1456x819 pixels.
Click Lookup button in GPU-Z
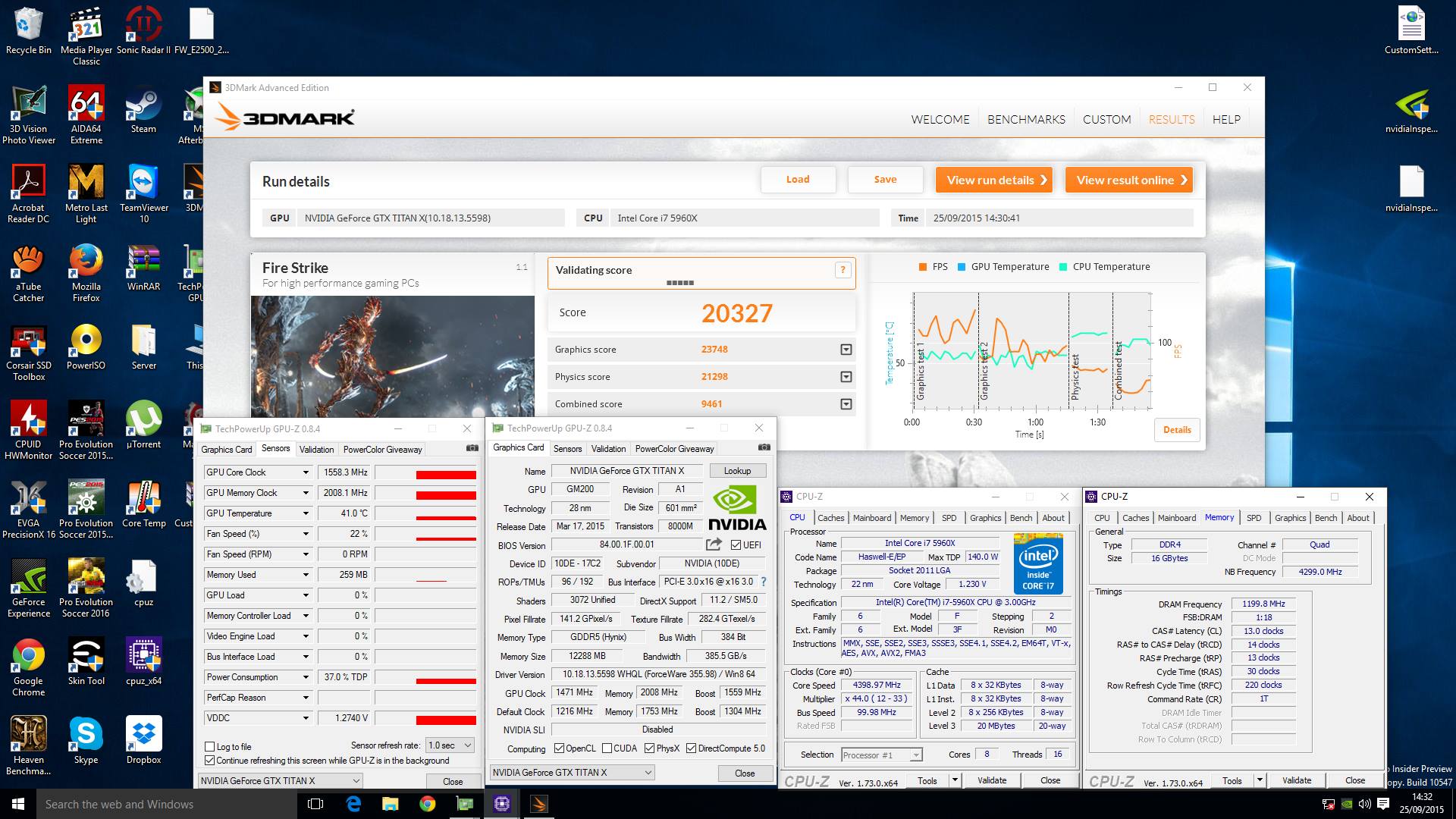737,471
